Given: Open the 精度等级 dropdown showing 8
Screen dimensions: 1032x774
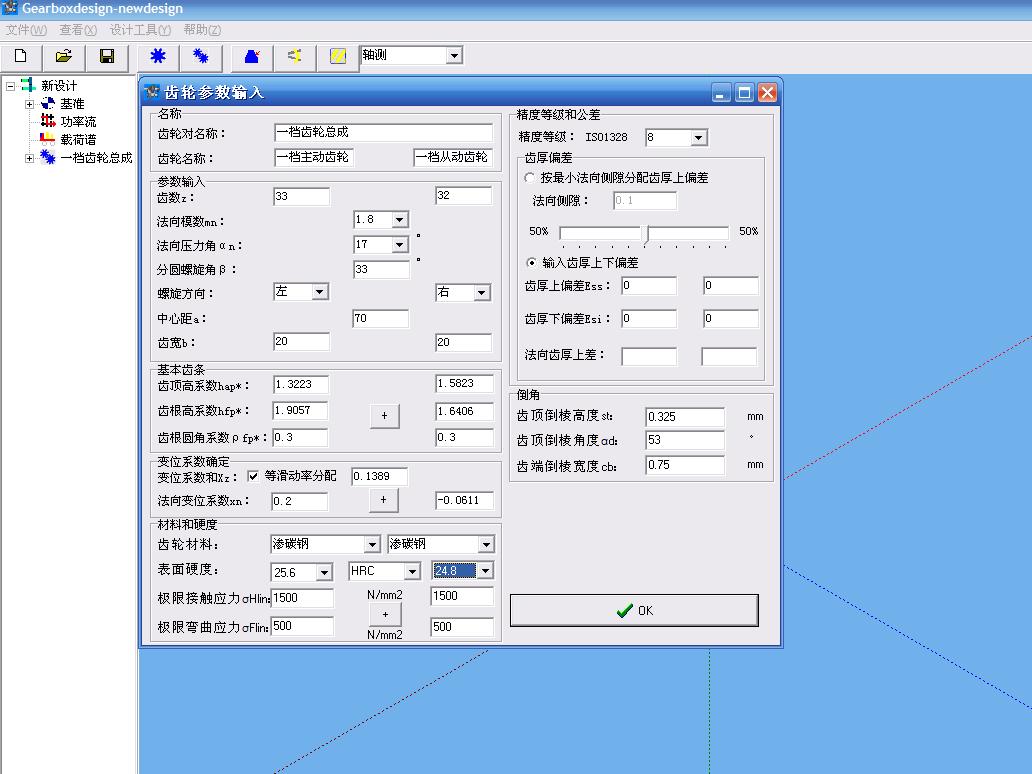Looking at the screenshot, I should point(699,138).
